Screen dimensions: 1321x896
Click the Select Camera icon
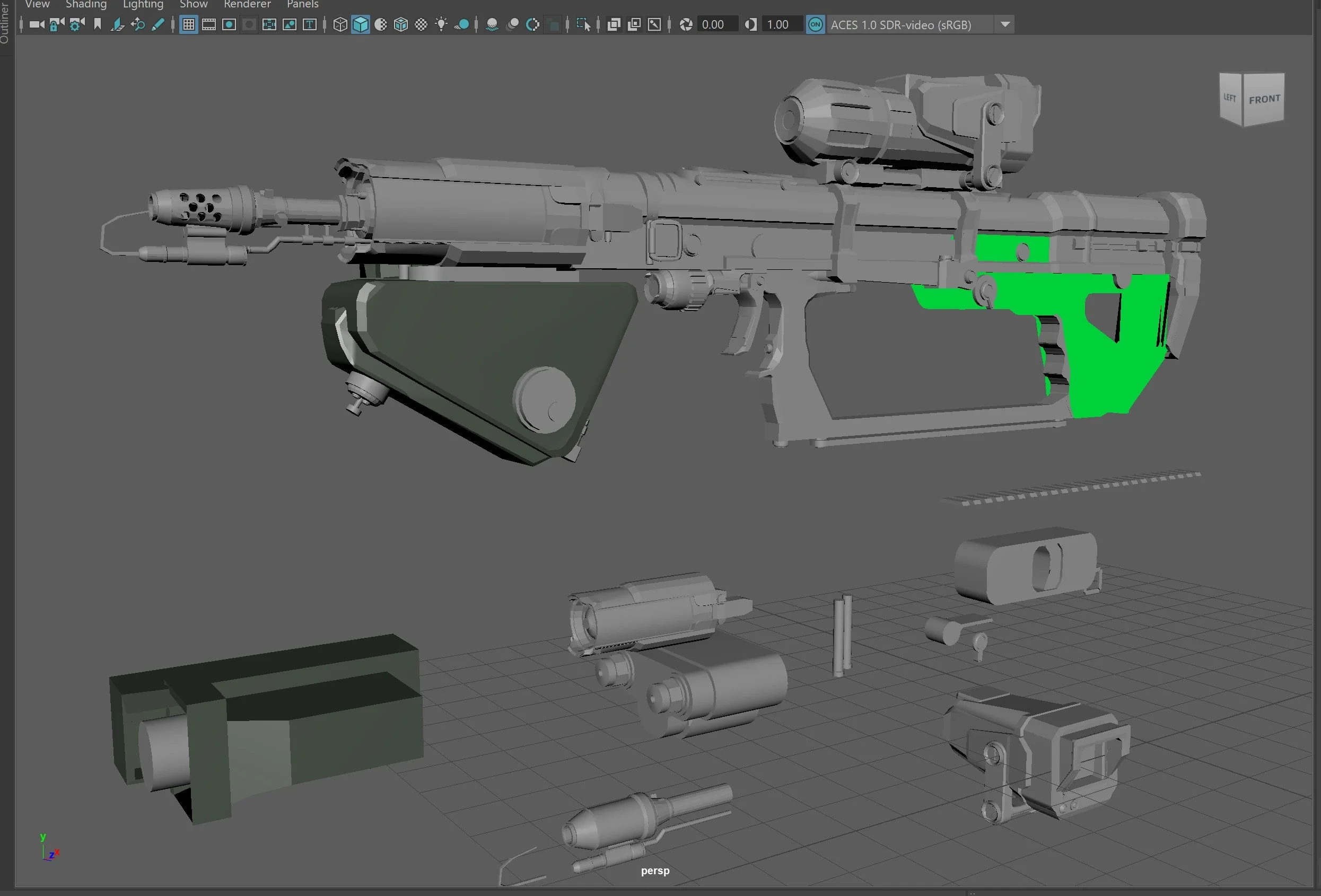(37, 24)
